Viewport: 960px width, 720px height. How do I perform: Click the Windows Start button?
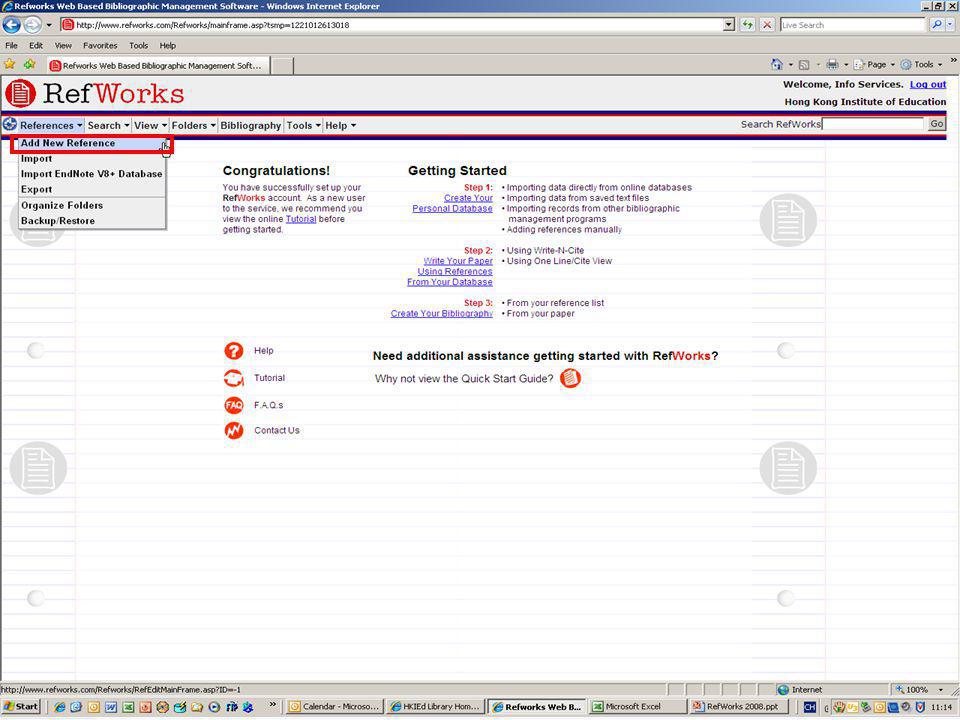[21, 707]
